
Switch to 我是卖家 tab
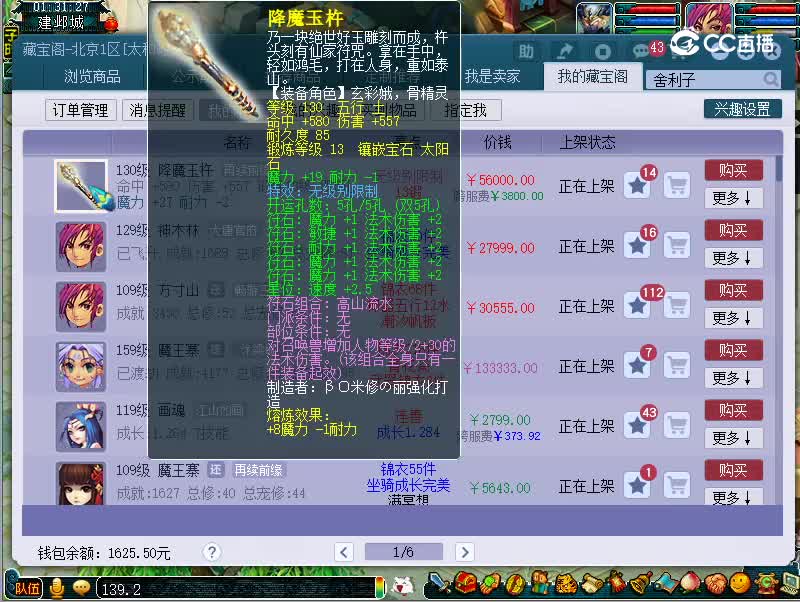coord(492,77)
